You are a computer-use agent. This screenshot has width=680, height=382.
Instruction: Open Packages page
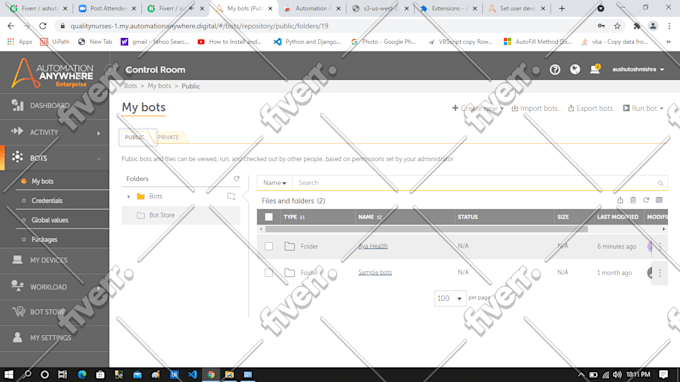coord(44,239)
